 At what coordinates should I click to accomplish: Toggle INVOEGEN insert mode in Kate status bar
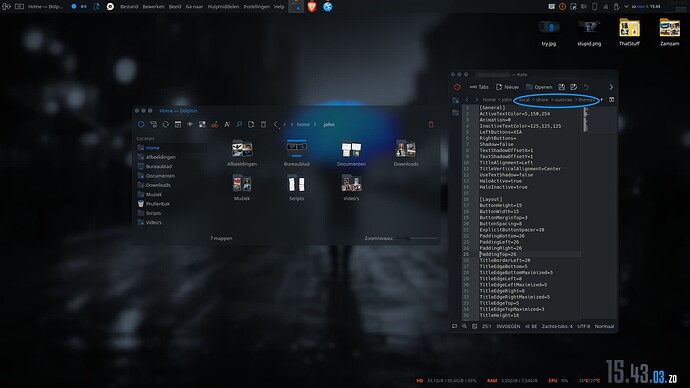tap(508, 326)
